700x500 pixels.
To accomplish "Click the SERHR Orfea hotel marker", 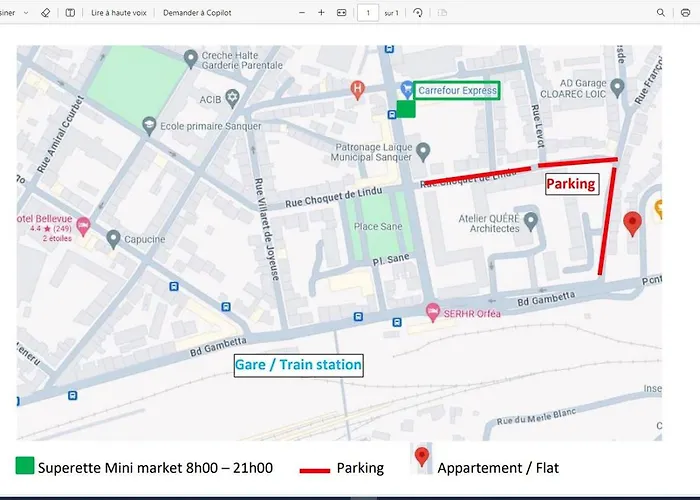I will 432,310.
